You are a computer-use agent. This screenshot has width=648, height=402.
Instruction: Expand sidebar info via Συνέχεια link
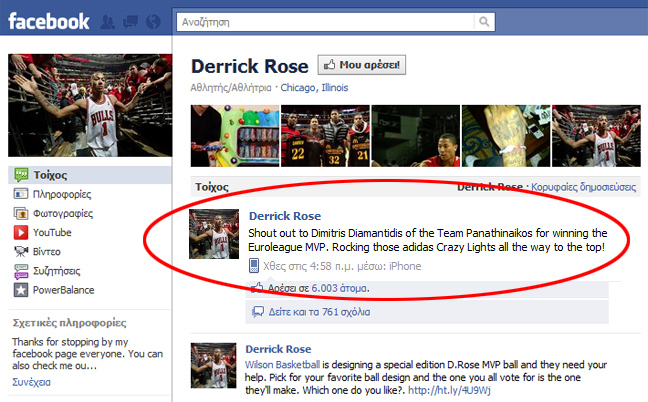[30, 382]
